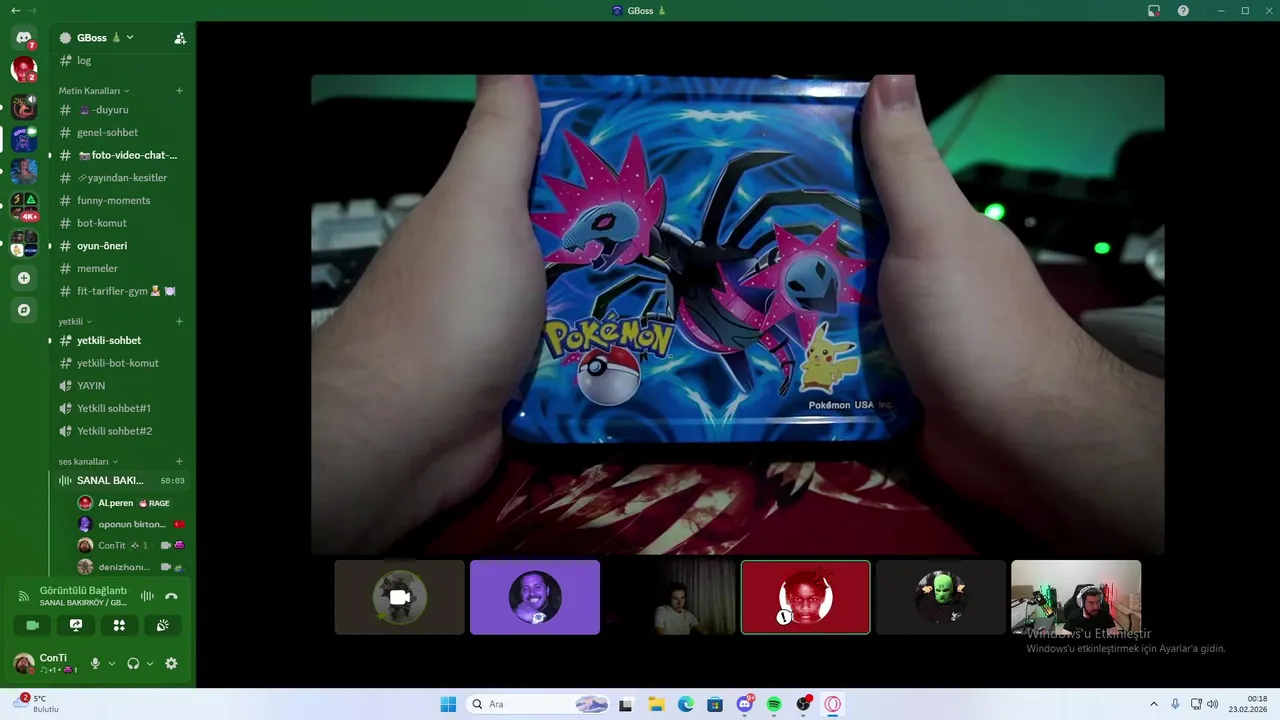This screenshot has height=720, width=1280.
Task: Select the SANAL BAKI... voice channel
Action: click(120, 480)
